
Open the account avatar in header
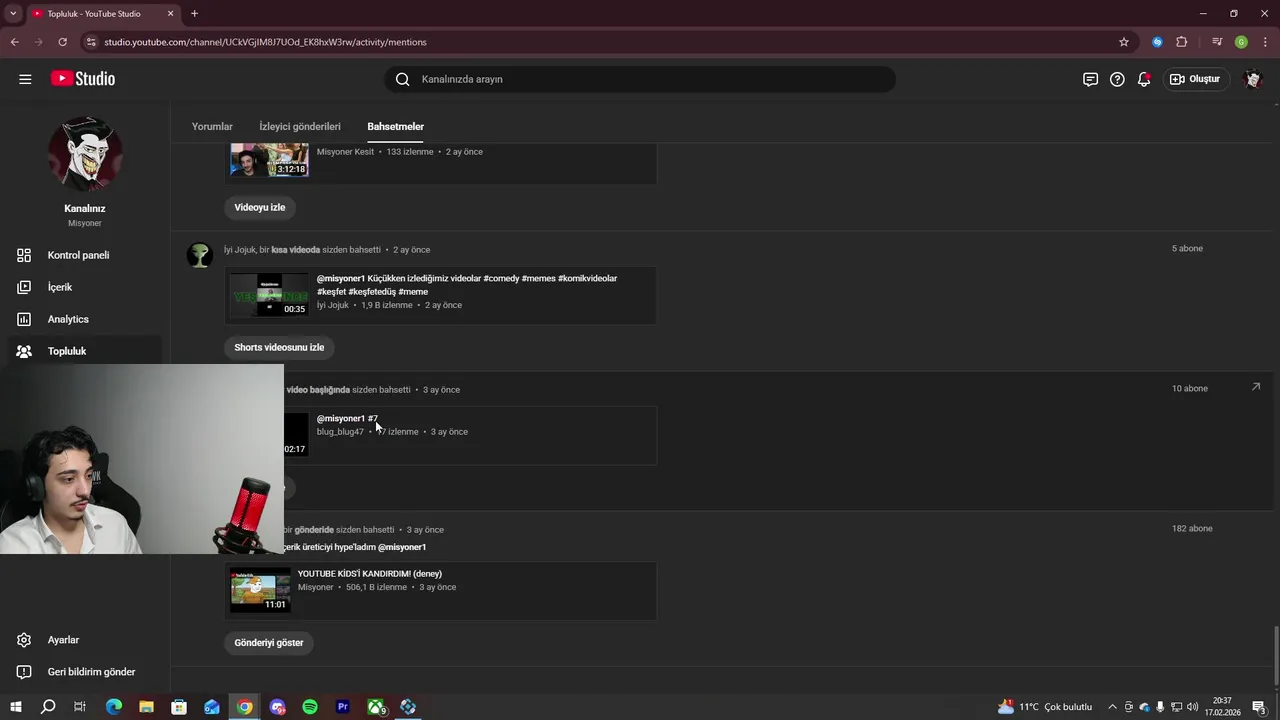(1253, 79)
